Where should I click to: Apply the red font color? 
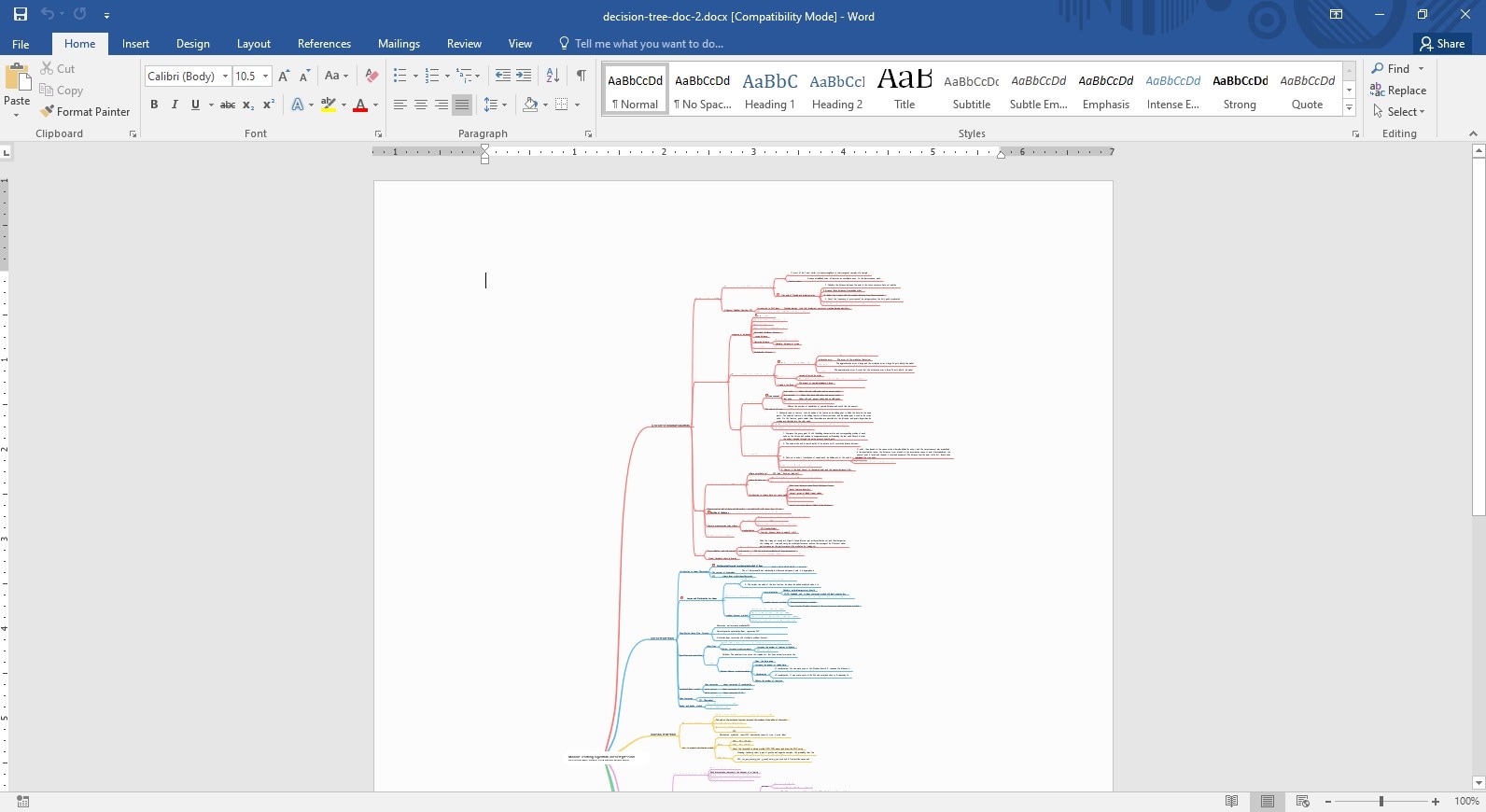pyautogui.click(x=360, y=105)
